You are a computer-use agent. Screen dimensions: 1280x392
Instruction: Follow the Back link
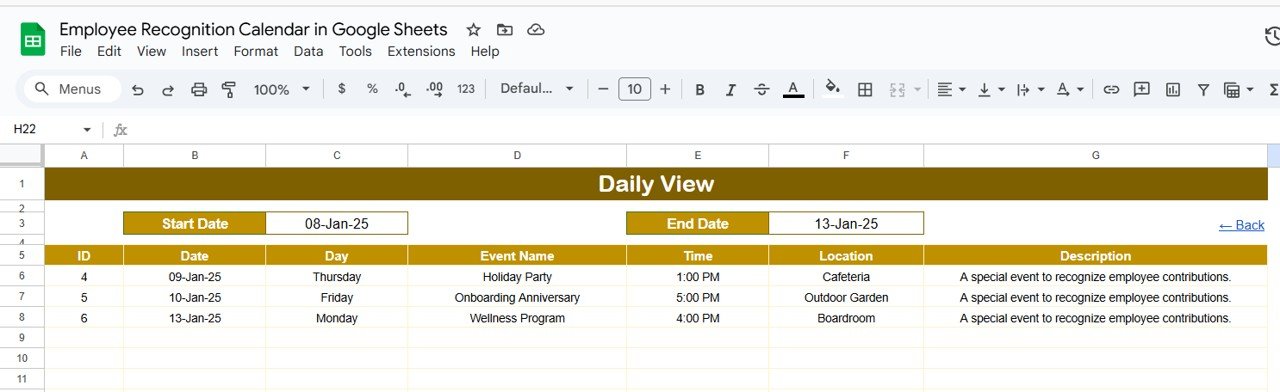(1242, 225)
